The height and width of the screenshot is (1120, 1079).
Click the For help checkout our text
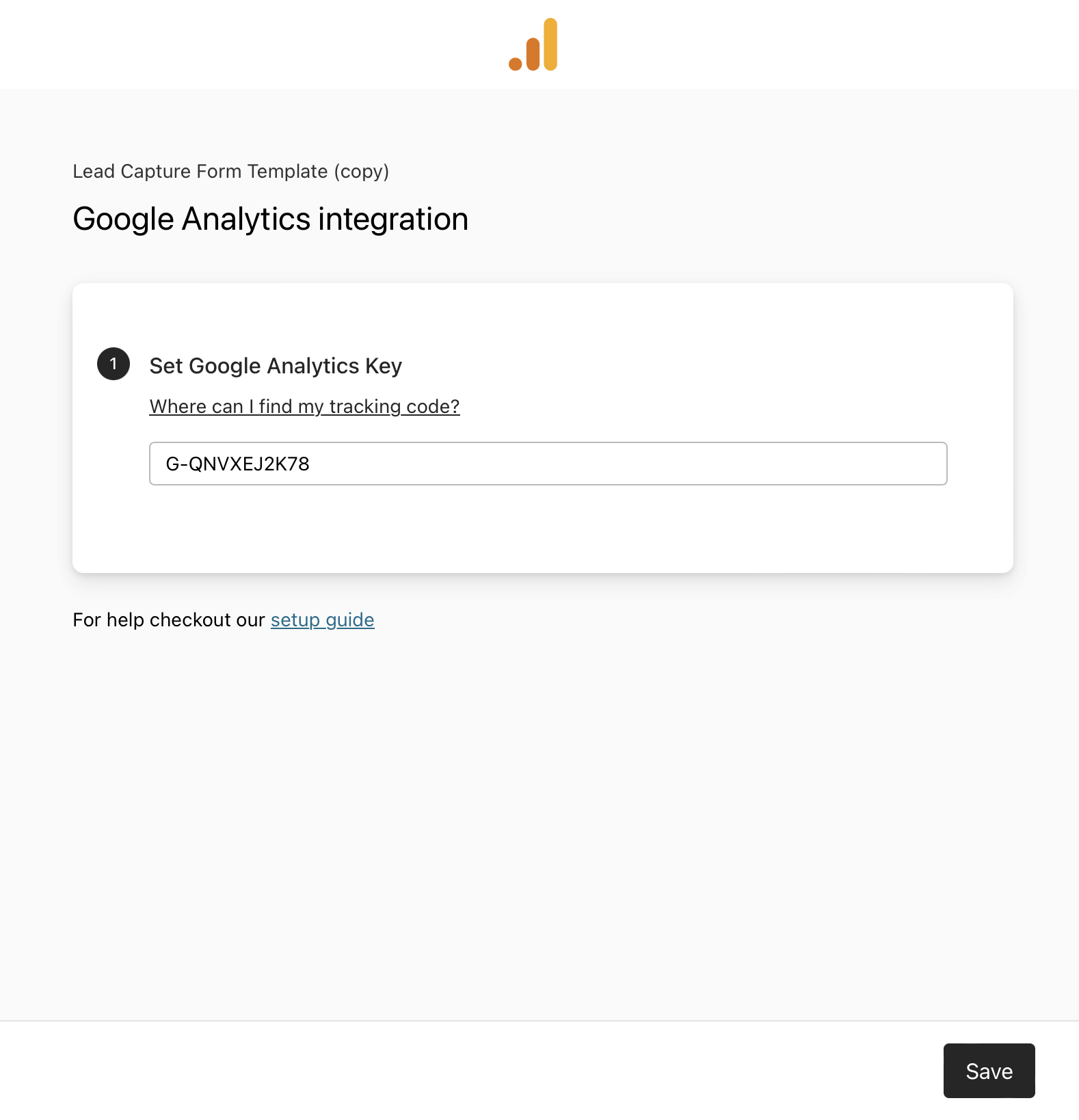169,619
